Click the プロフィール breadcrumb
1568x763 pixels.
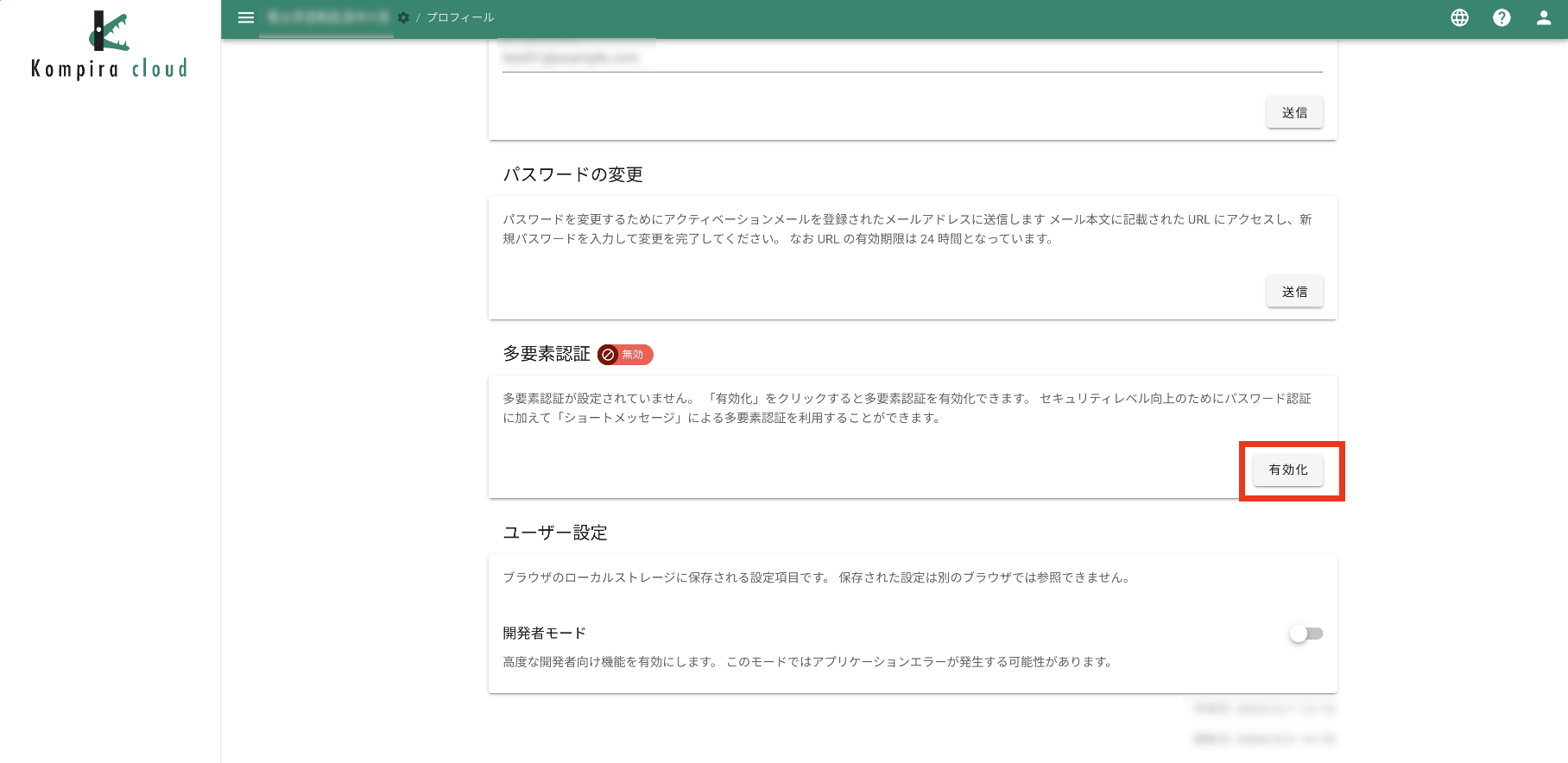(x=460, y=17)
